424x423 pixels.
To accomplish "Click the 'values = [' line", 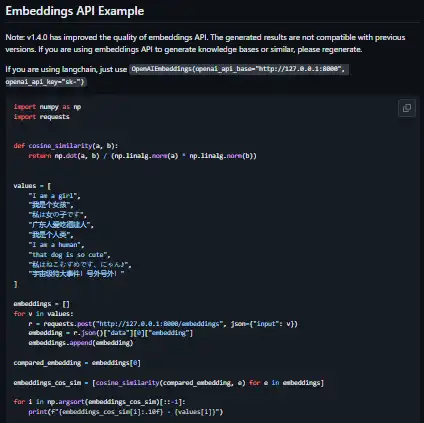I will point(32,186).
